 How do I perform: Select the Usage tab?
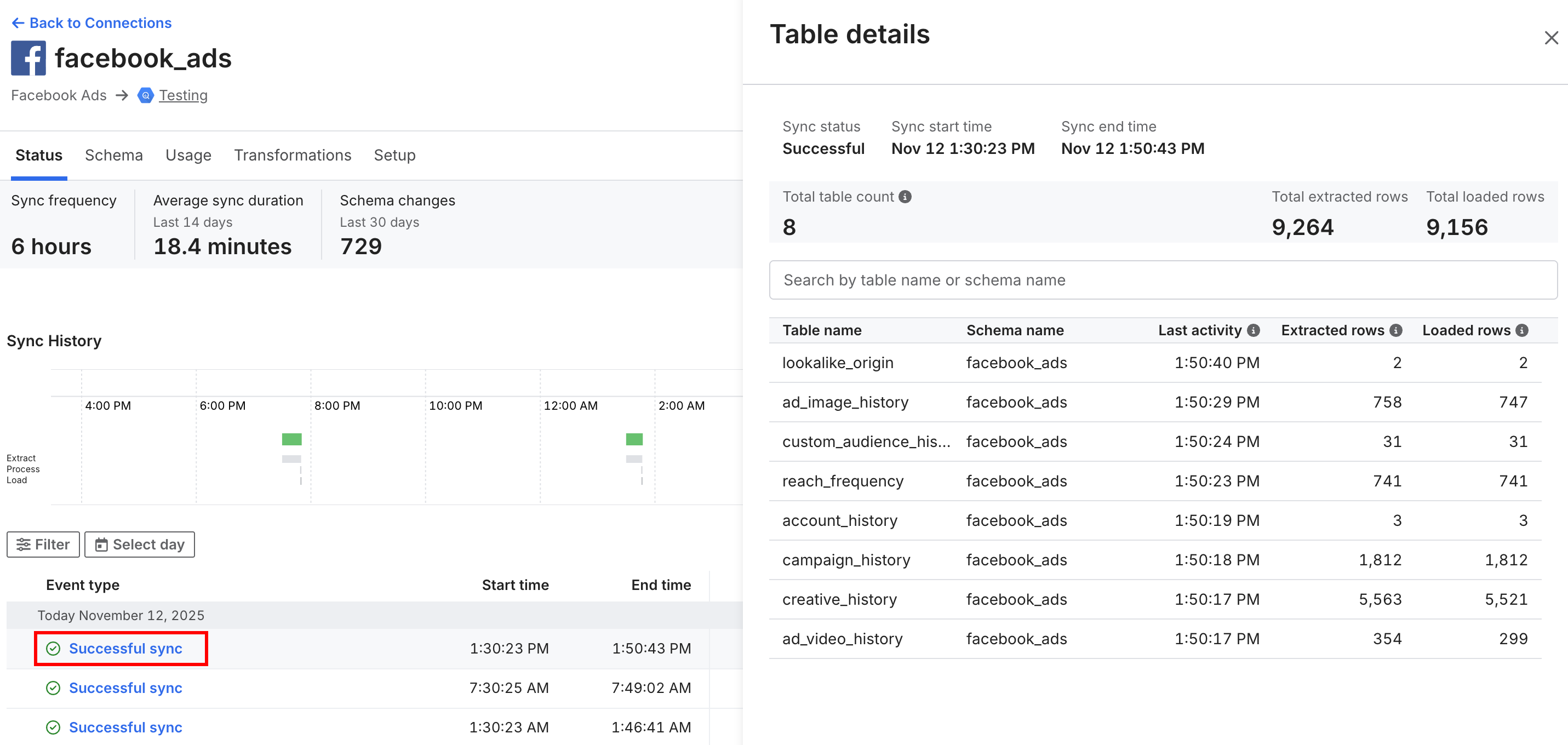[188, 155]
